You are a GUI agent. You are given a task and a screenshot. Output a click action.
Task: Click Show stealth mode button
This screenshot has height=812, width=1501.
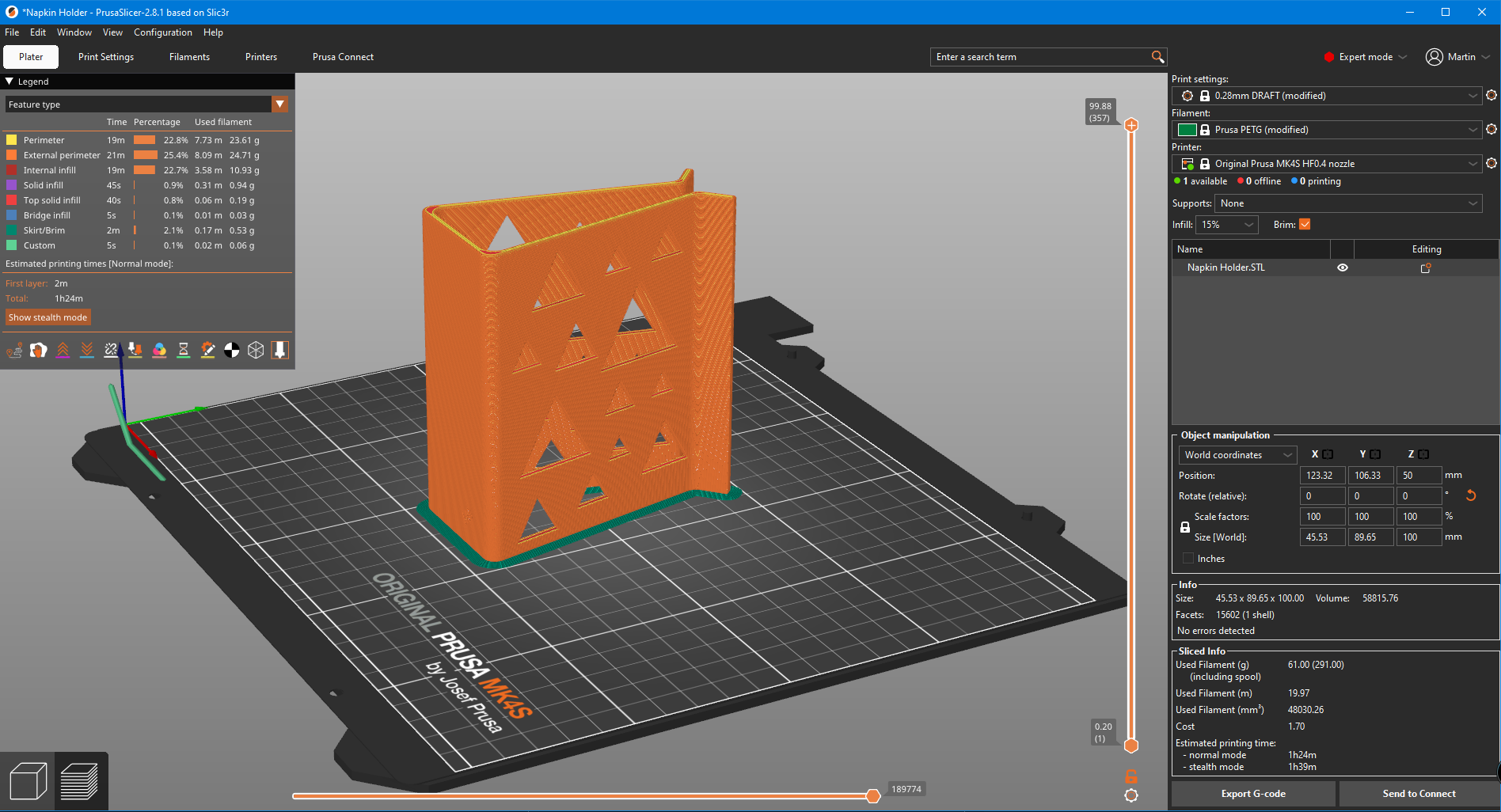click(x=48, y=317)
